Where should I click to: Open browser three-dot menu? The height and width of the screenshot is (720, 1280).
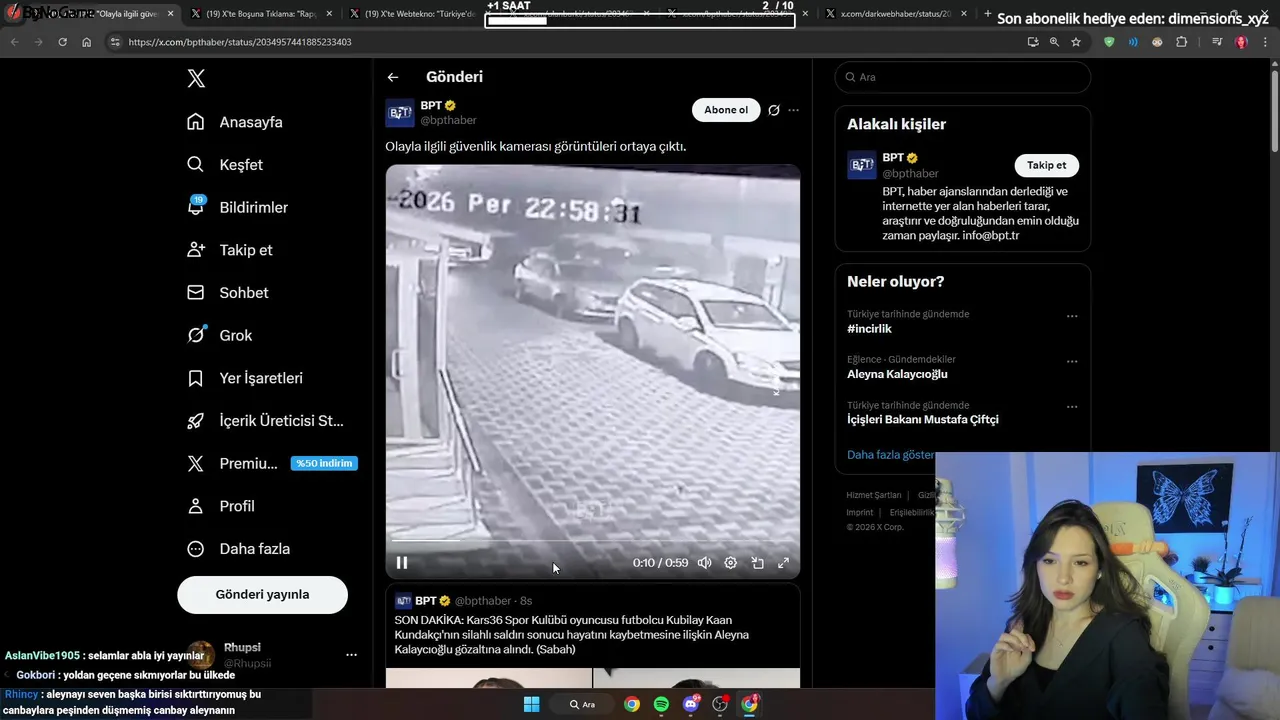[x=1265, y=42]
